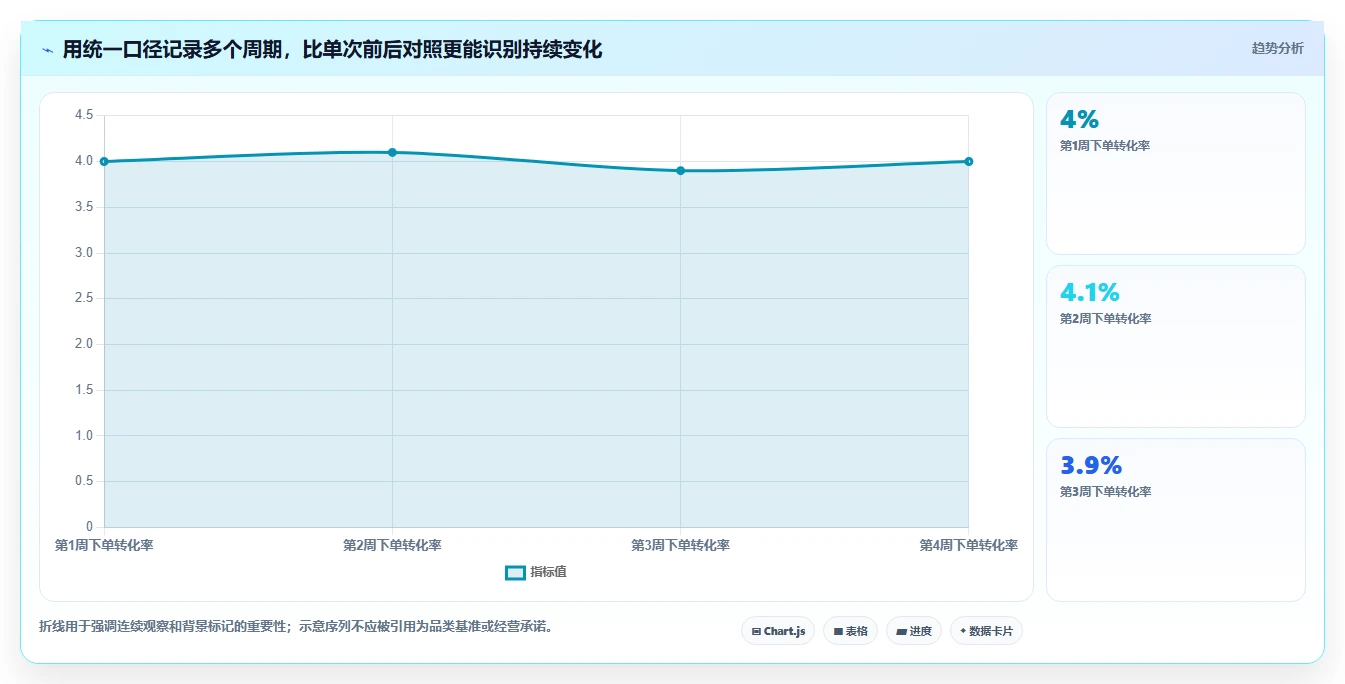This screenshot has height=684, width=1345.
Task: Select the 第4周下单转化率 data point on the line
Action: coord(968,161)
